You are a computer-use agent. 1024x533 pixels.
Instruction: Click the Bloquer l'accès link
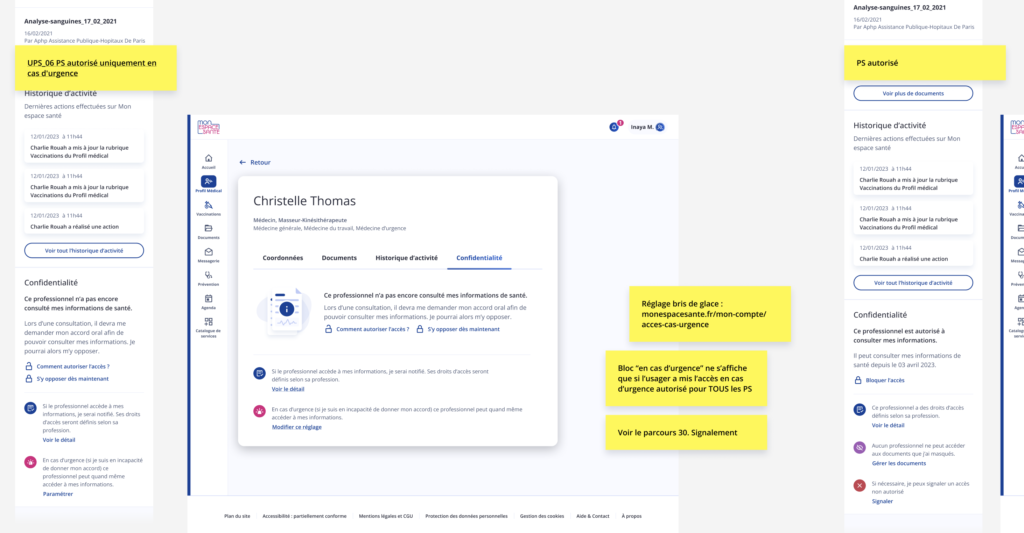click(887, 382)
